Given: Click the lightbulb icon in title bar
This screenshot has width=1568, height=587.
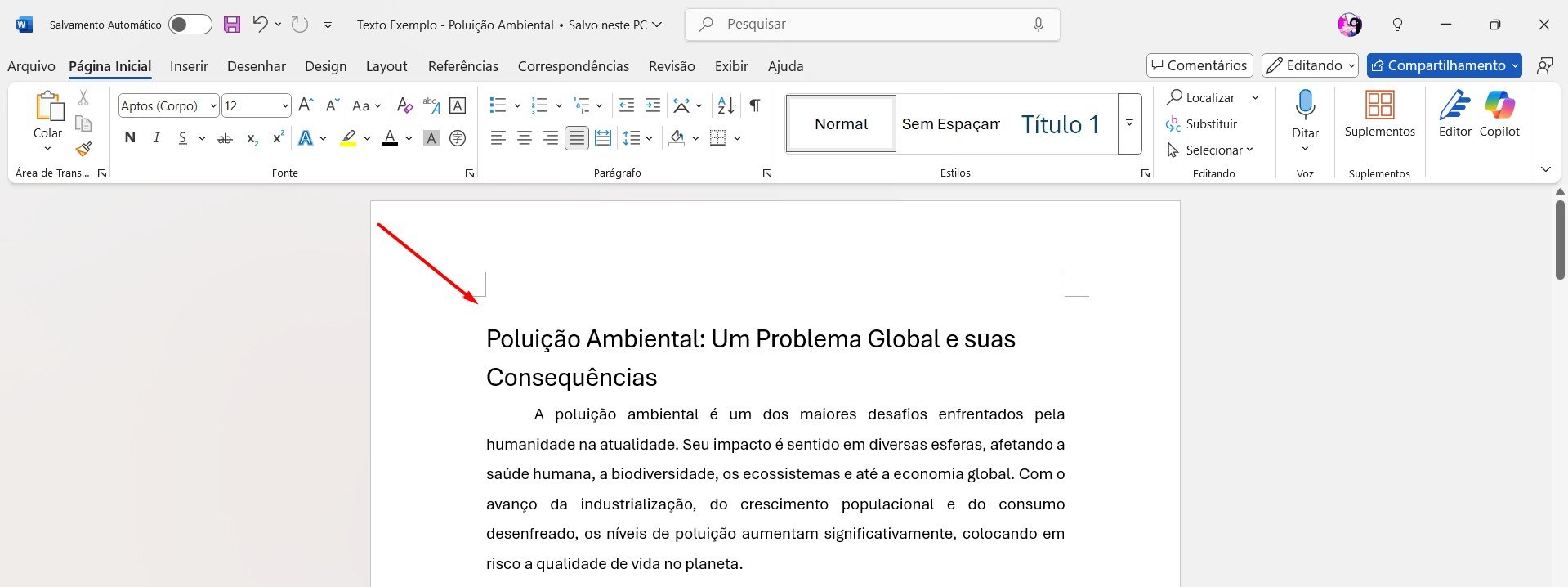Looking at the screenshot, I should coord(1397,25).
